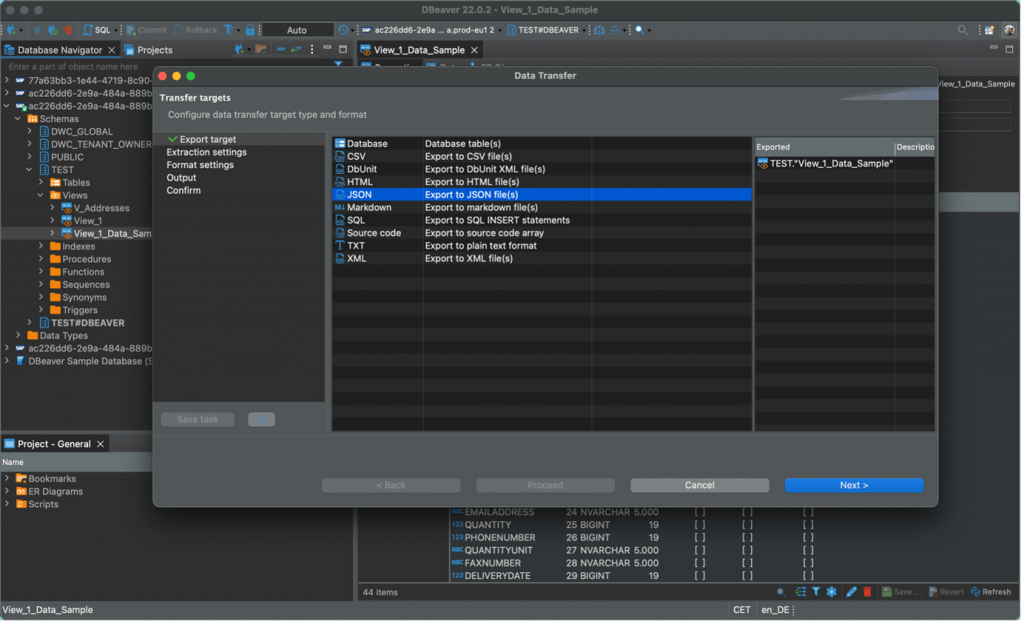Click the search magnifier at toolbar's right end
The image size is (1024, 624).
click(x=962, y=30)
